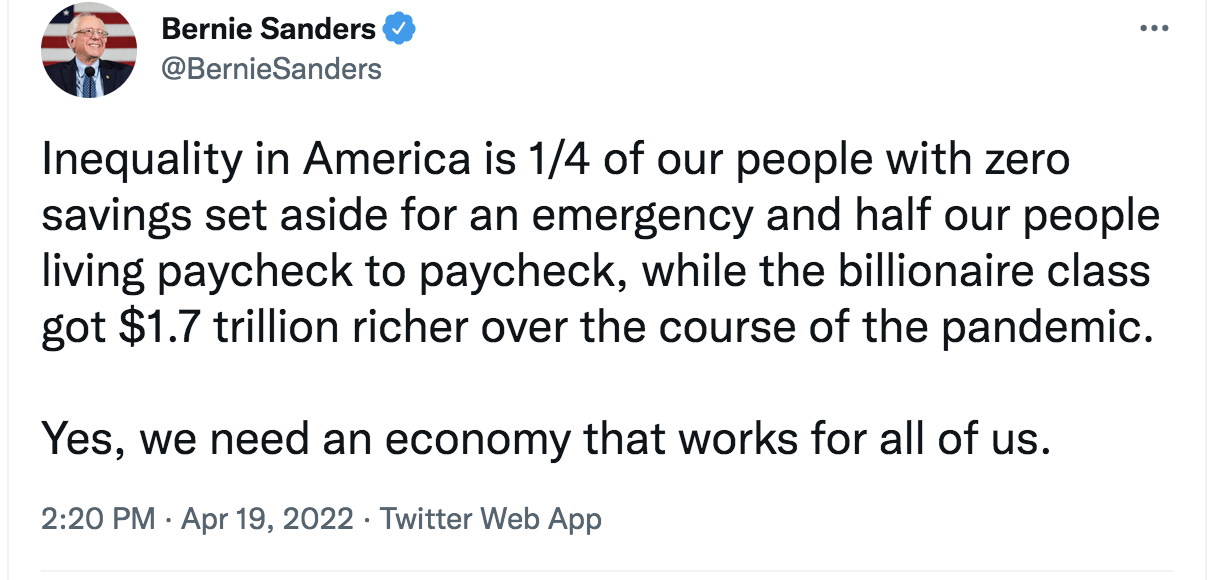The image size is (1212, 580).
Task: Open the Twitter Web App source link
Action: point(491,520)
